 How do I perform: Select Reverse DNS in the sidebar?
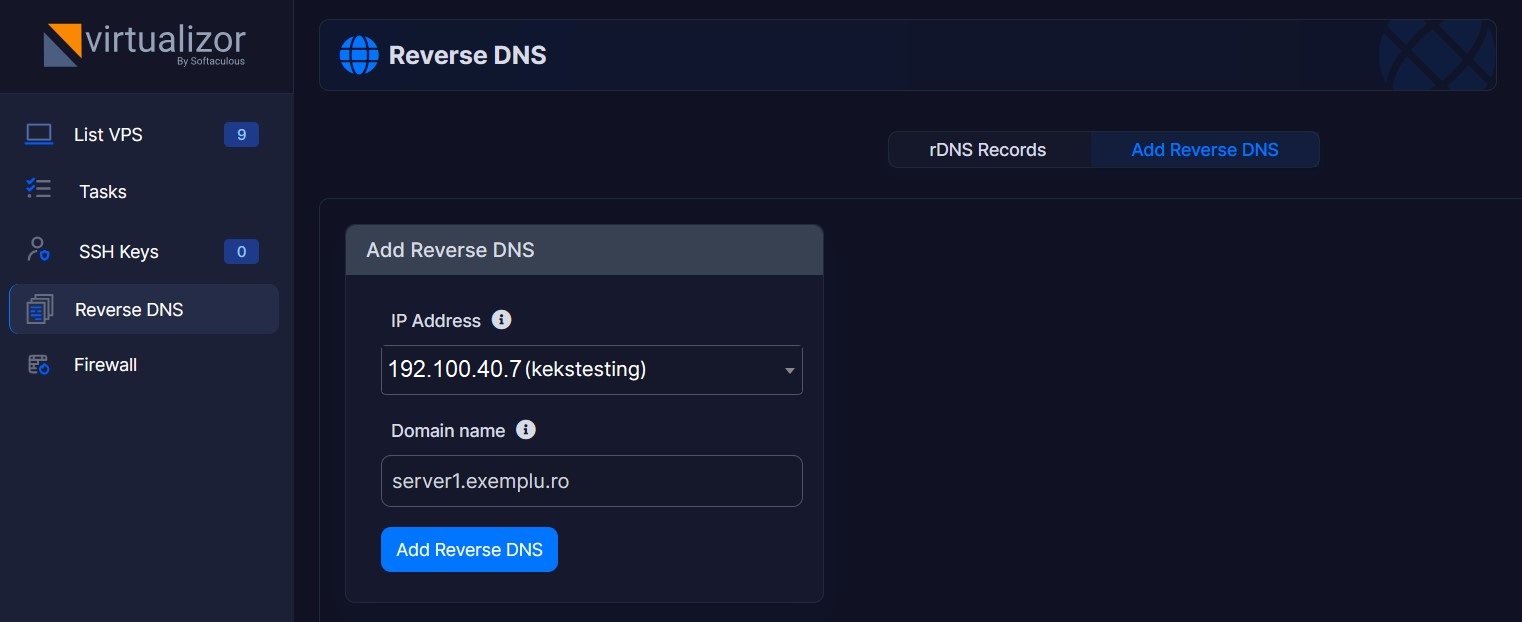coord(144,310)
